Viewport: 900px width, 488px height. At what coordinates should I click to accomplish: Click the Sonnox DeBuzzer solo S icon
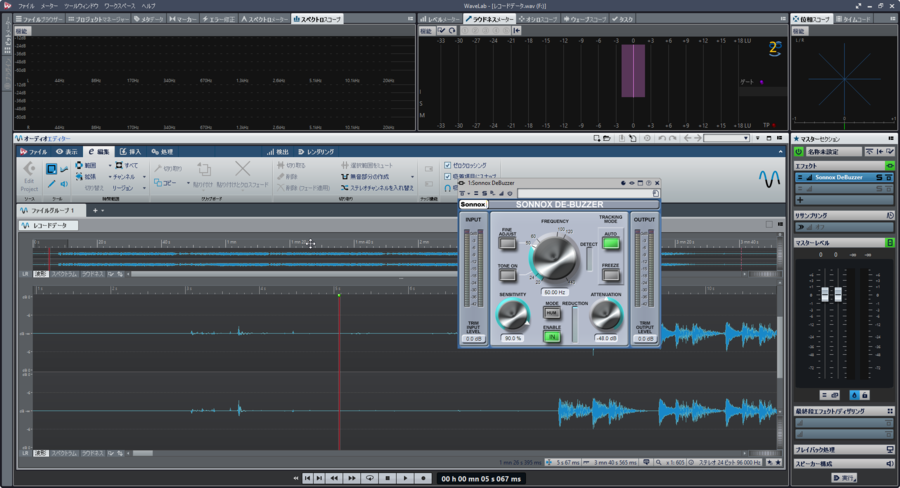click(x=879, y=177)
